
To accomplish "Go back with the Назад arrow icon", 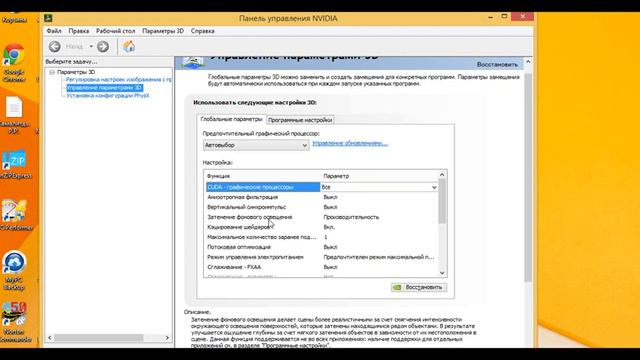I will (55, 47).
